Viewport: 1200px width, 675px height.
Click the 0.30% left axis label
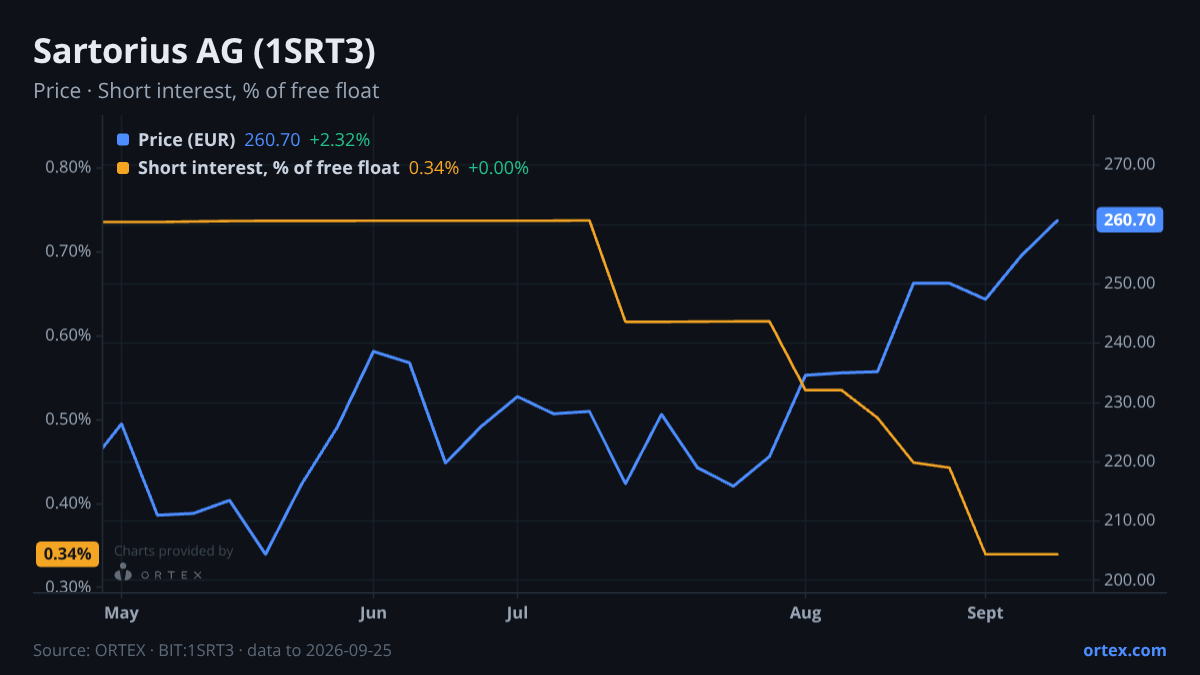click(68, 587)
